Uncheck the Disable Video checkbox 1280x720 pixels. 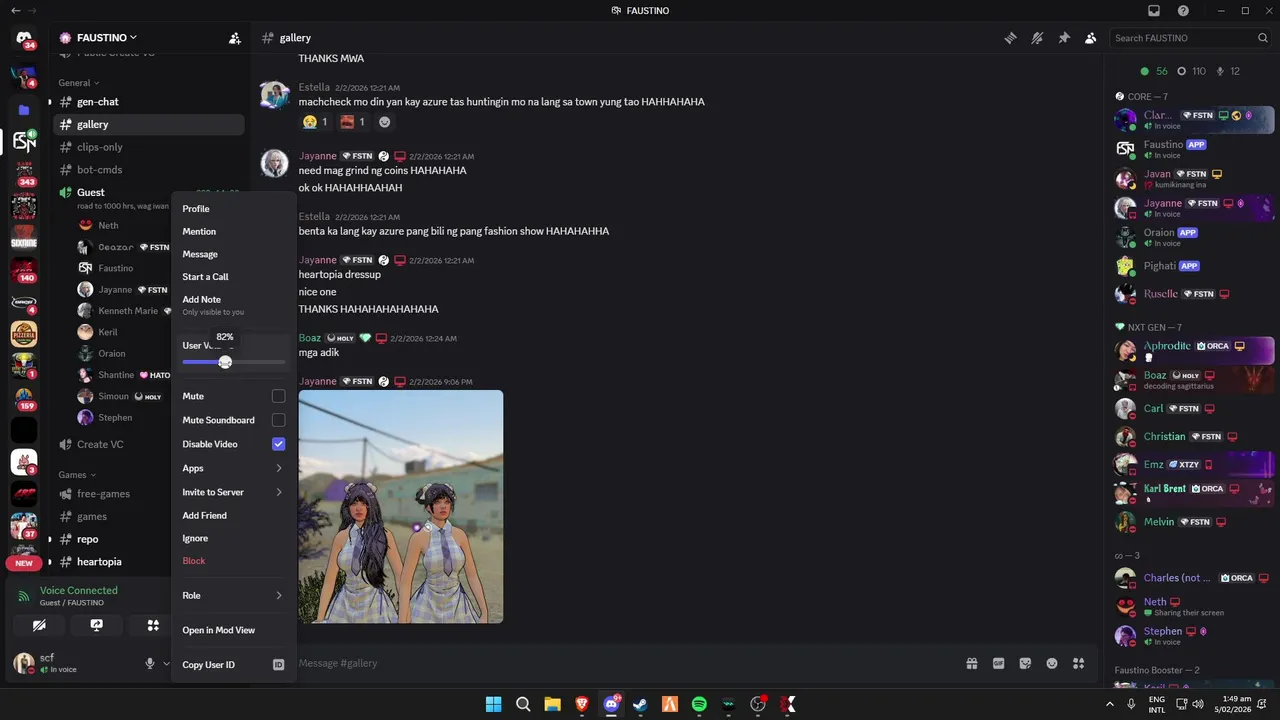(x=278, y=444)
